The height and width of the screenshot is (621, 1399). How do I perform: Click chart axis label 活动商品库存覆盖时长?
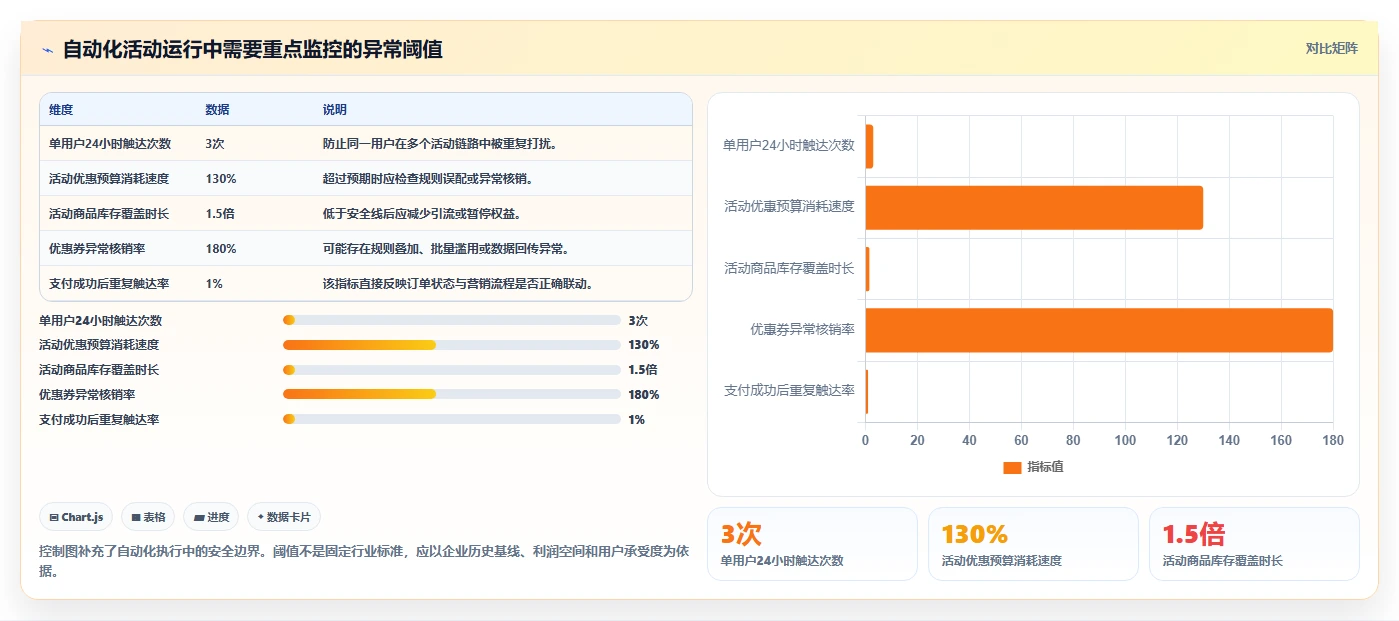[x=789, y=268]
